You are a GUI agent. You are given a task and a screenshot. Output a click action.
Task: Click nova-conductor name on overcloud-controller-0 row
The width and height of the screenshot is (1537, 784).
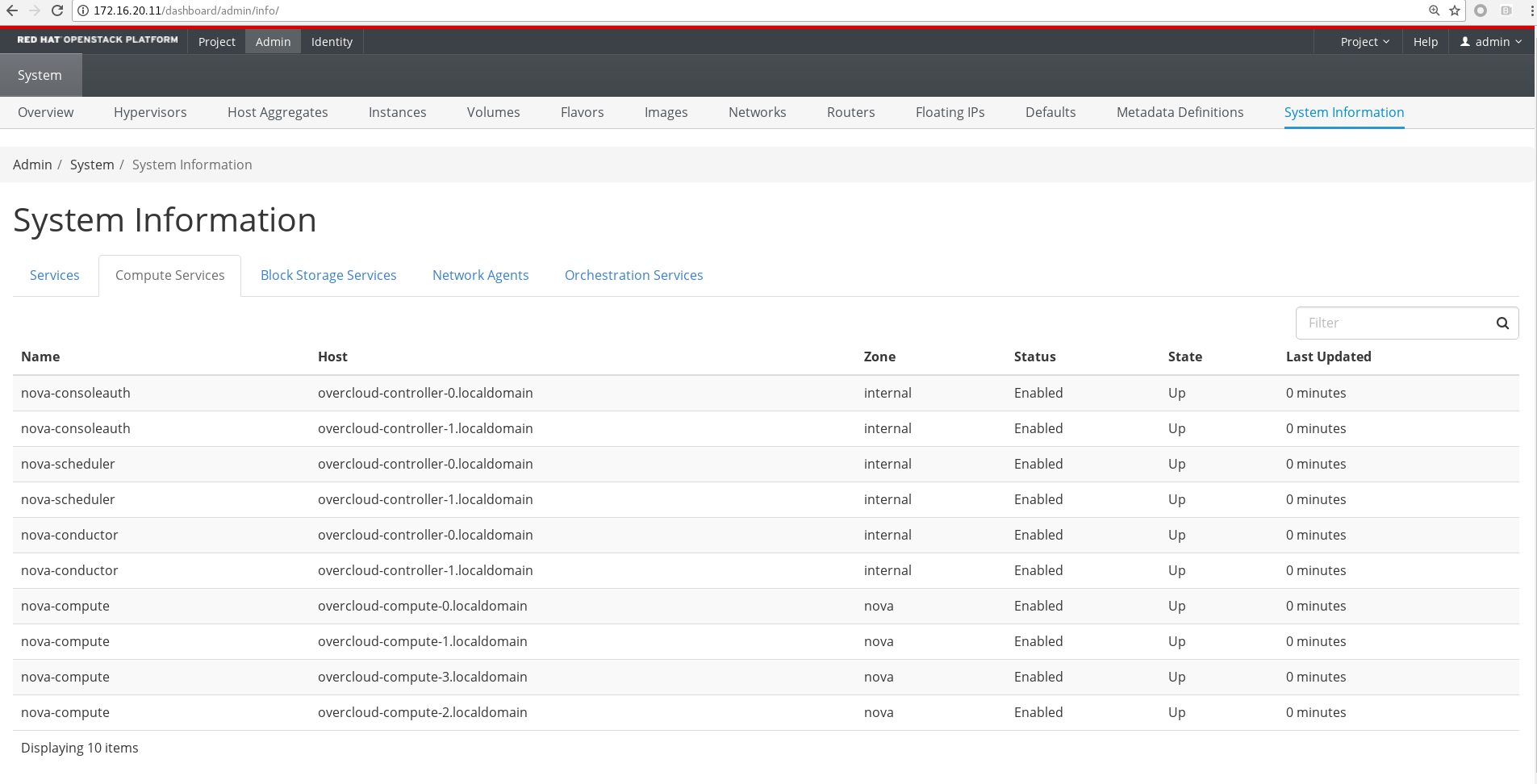coord(69,535)
